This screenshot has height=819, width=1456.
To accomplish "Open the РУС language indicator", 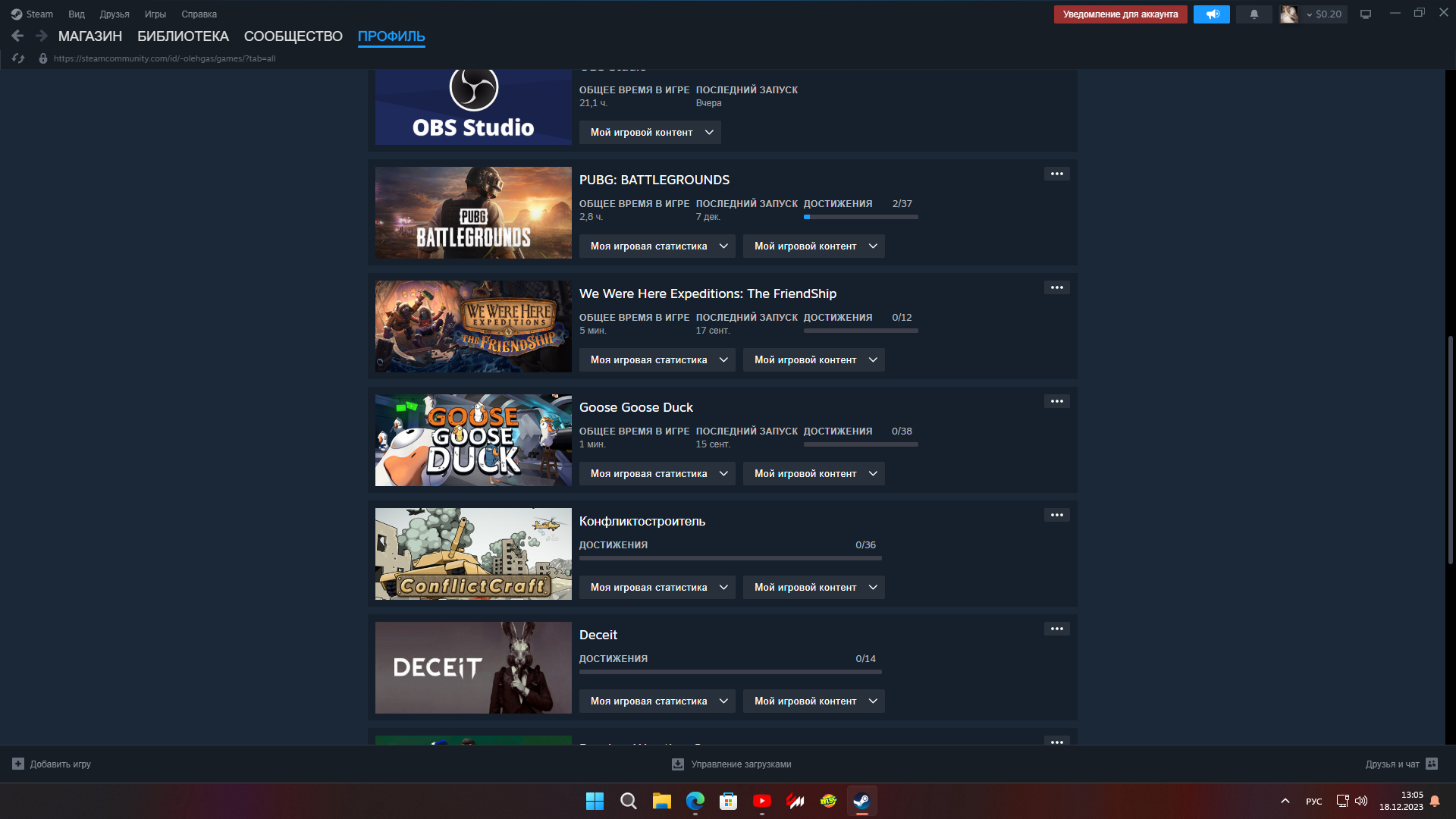I will point(1314,802).
